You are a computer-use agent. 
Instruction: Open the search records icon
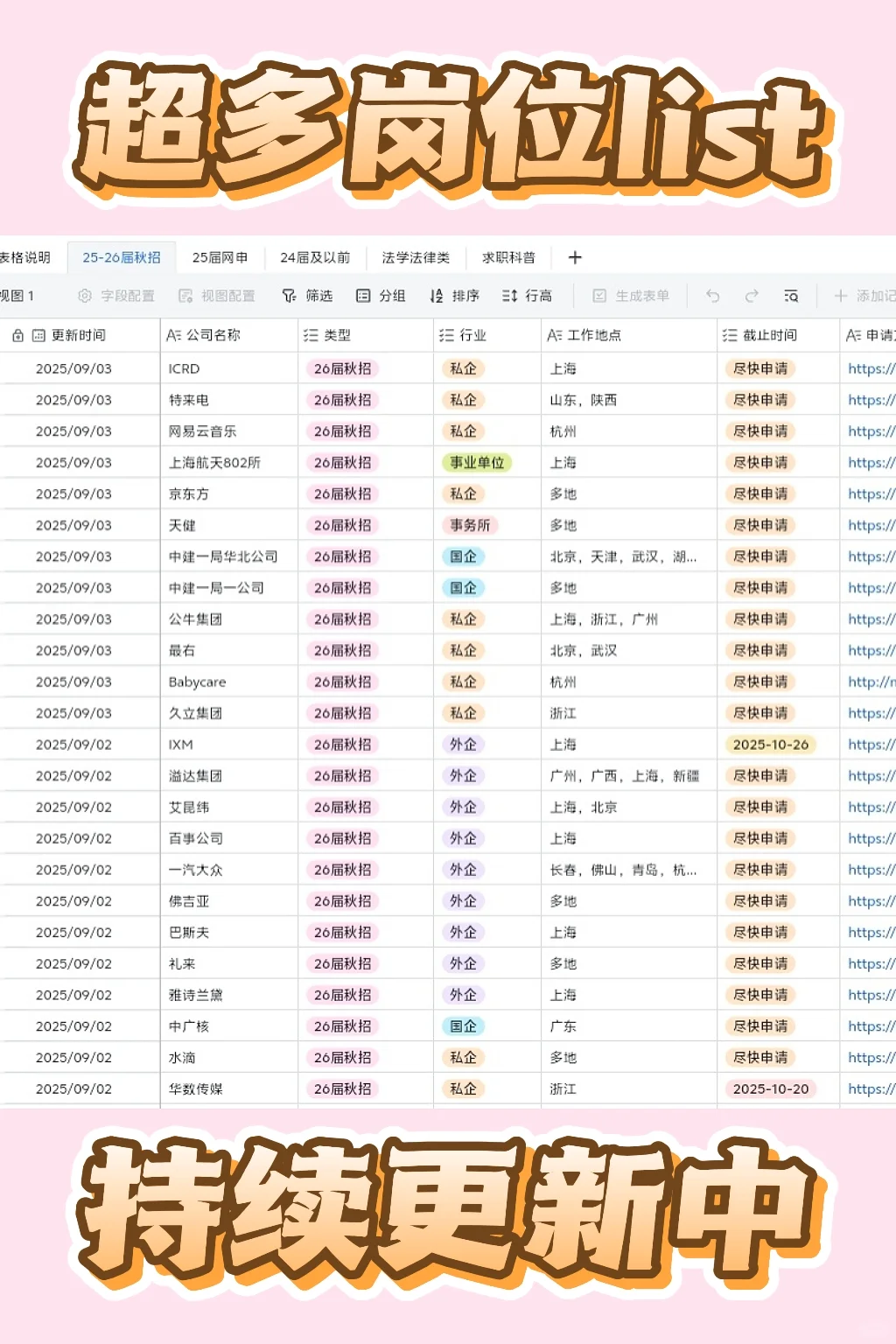click(x=791, y=296)
